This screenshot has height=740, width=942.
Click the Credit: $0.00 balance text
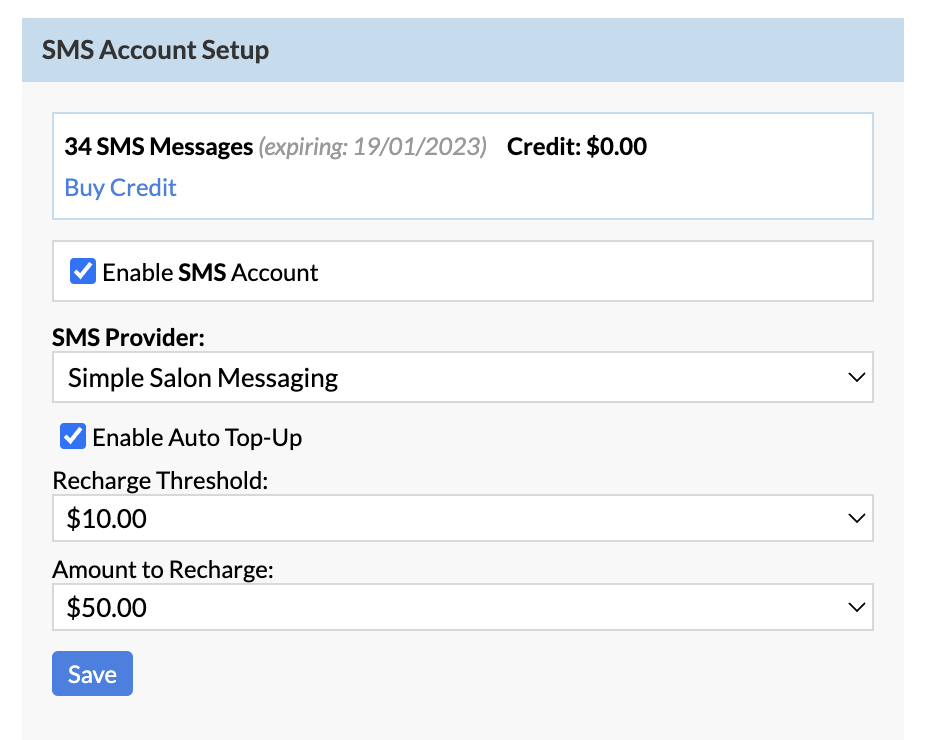[x=576, y=146]
